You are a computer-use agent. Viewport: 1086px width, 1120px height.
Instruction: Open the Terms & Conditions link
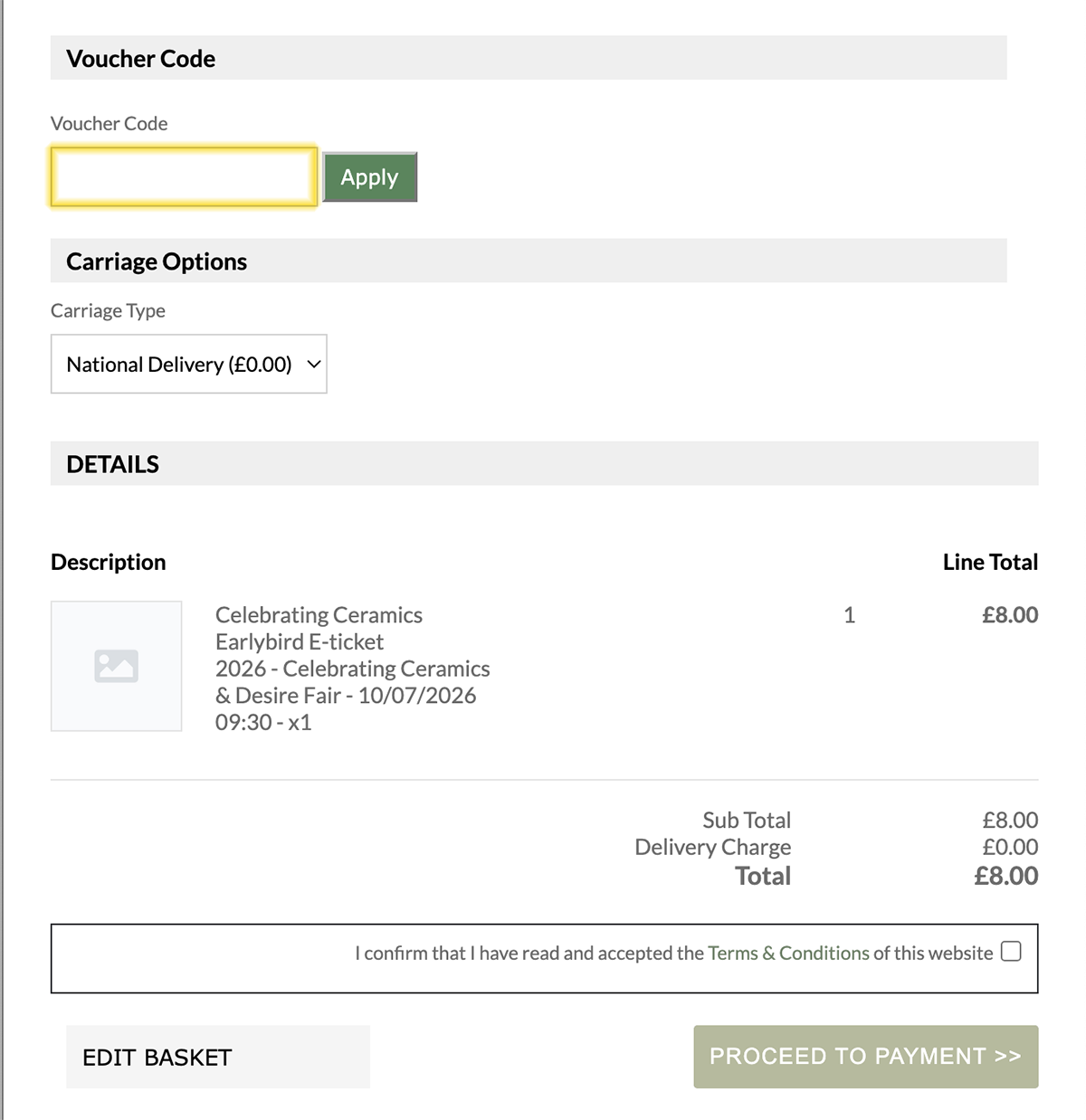[x=788, y=954]
